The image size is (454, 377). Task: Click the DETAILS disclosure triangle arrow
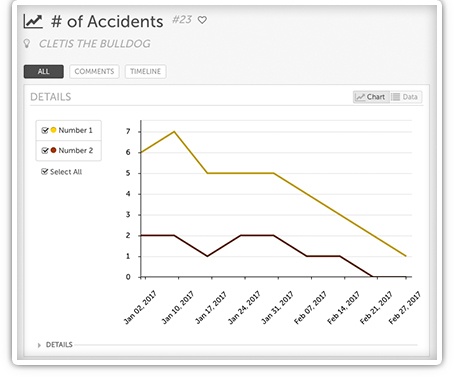tap(39, 345)
